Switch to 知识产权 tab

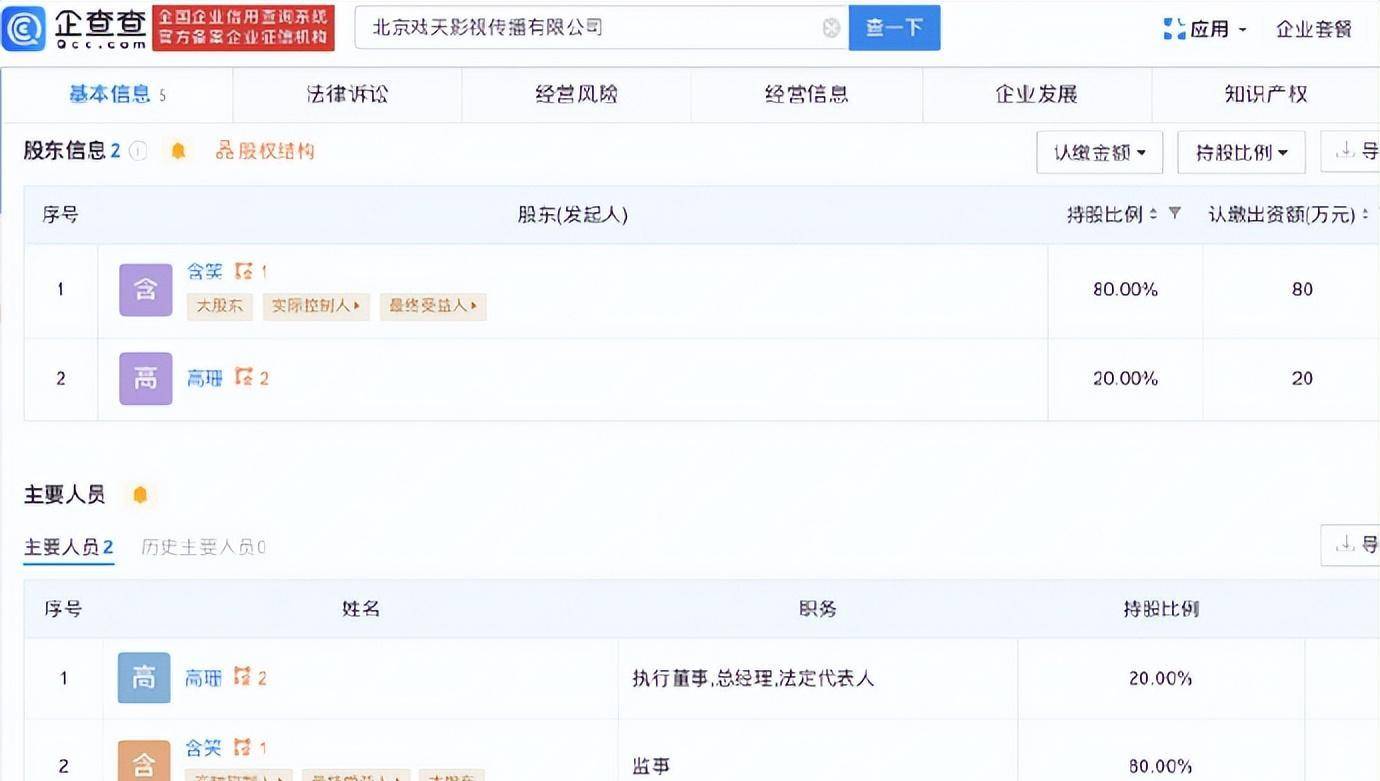(x=1266, y=95)
